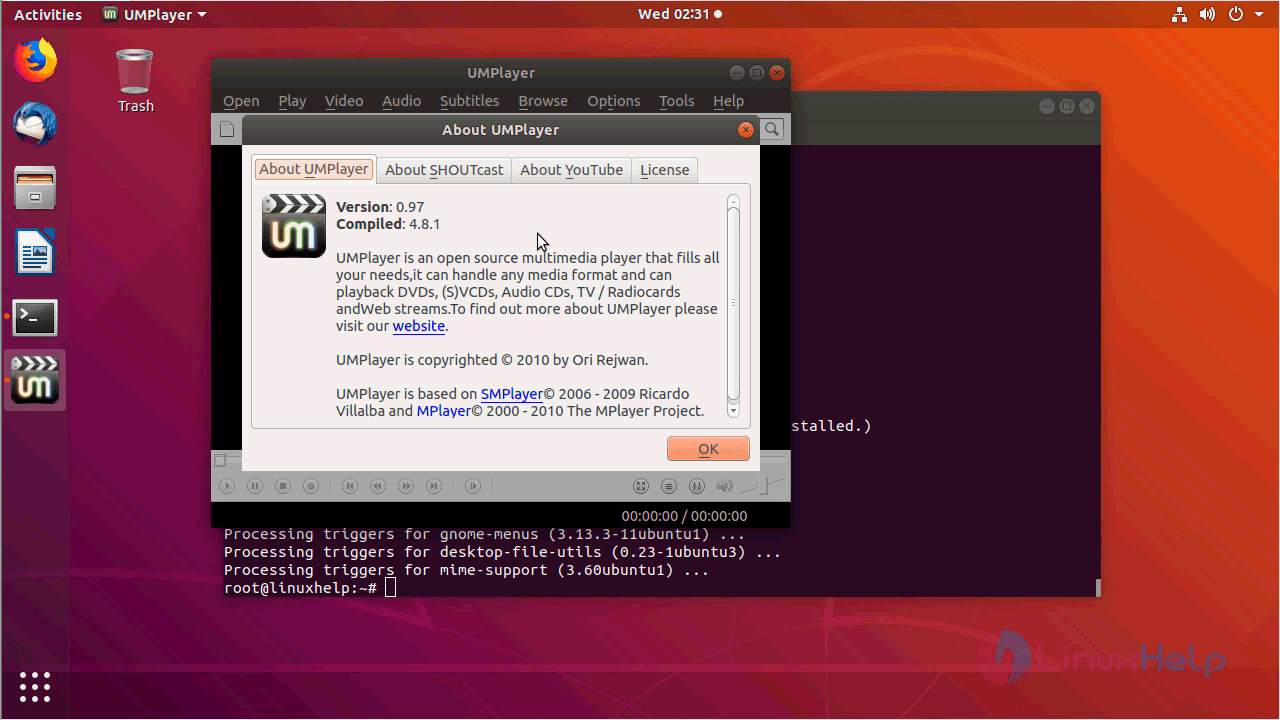Switch to the License tab
Image resolution: width=1280 pixels, height=720 pixels.
pyautogui.click(x=665, y=170)
